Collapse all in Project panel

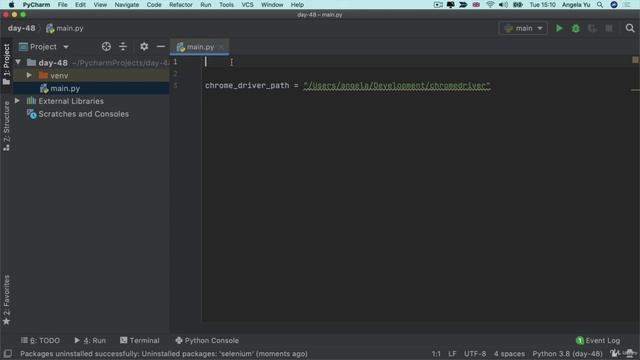(123, 47)
